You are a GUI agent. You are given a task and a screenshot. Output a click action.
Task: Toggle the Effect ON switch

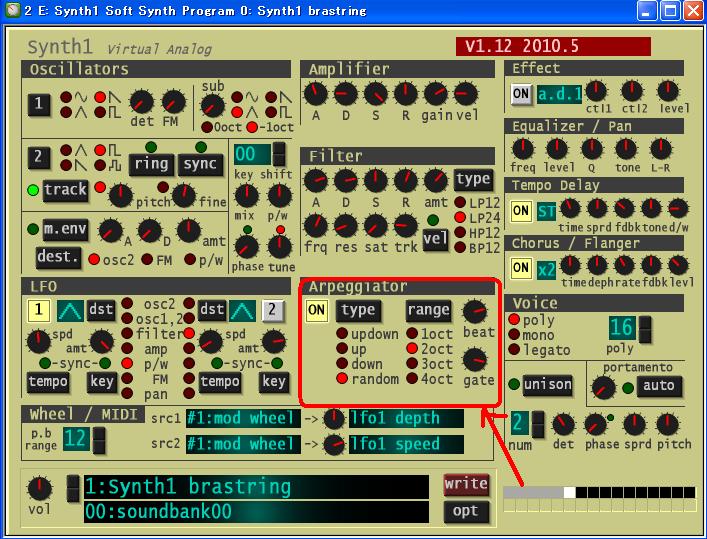pyautogui.click(x=521, y=94)
